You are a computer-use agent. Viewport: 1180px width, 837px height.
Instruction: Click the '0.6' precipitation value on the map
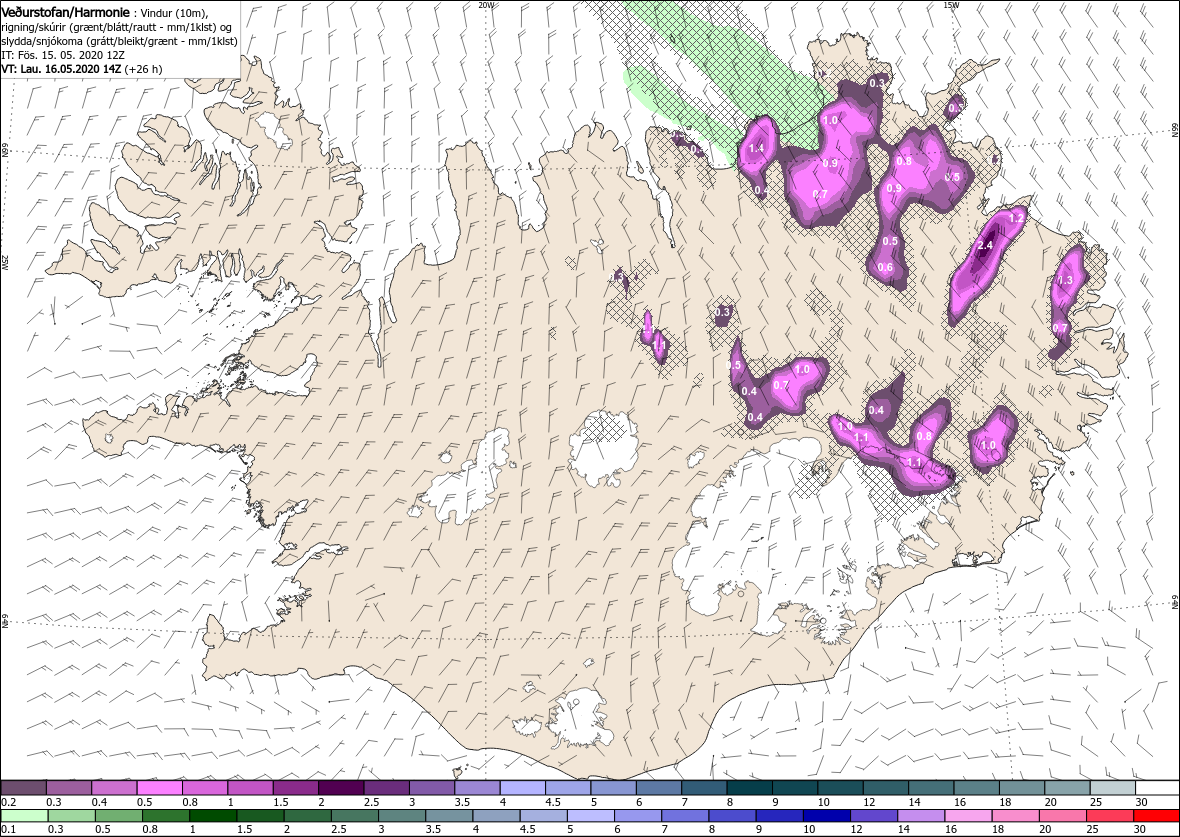(885, 267)
